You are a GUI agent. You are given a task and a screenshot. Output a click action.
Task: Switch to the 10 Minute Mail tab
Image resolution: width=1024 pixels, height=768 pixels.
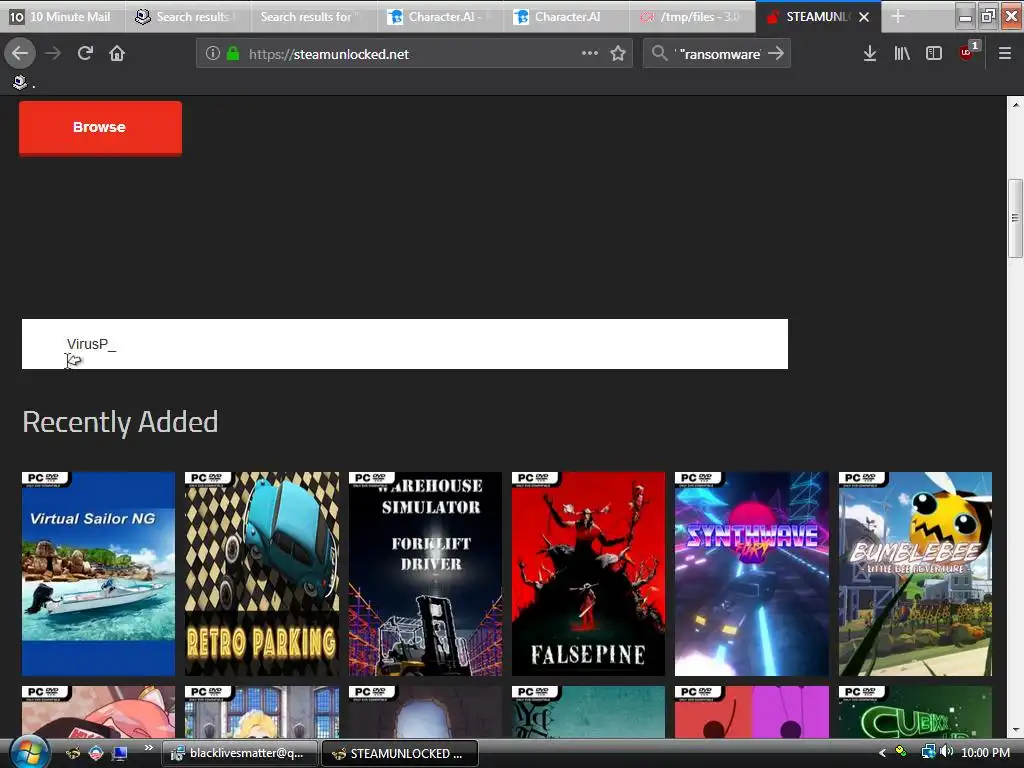63,16
